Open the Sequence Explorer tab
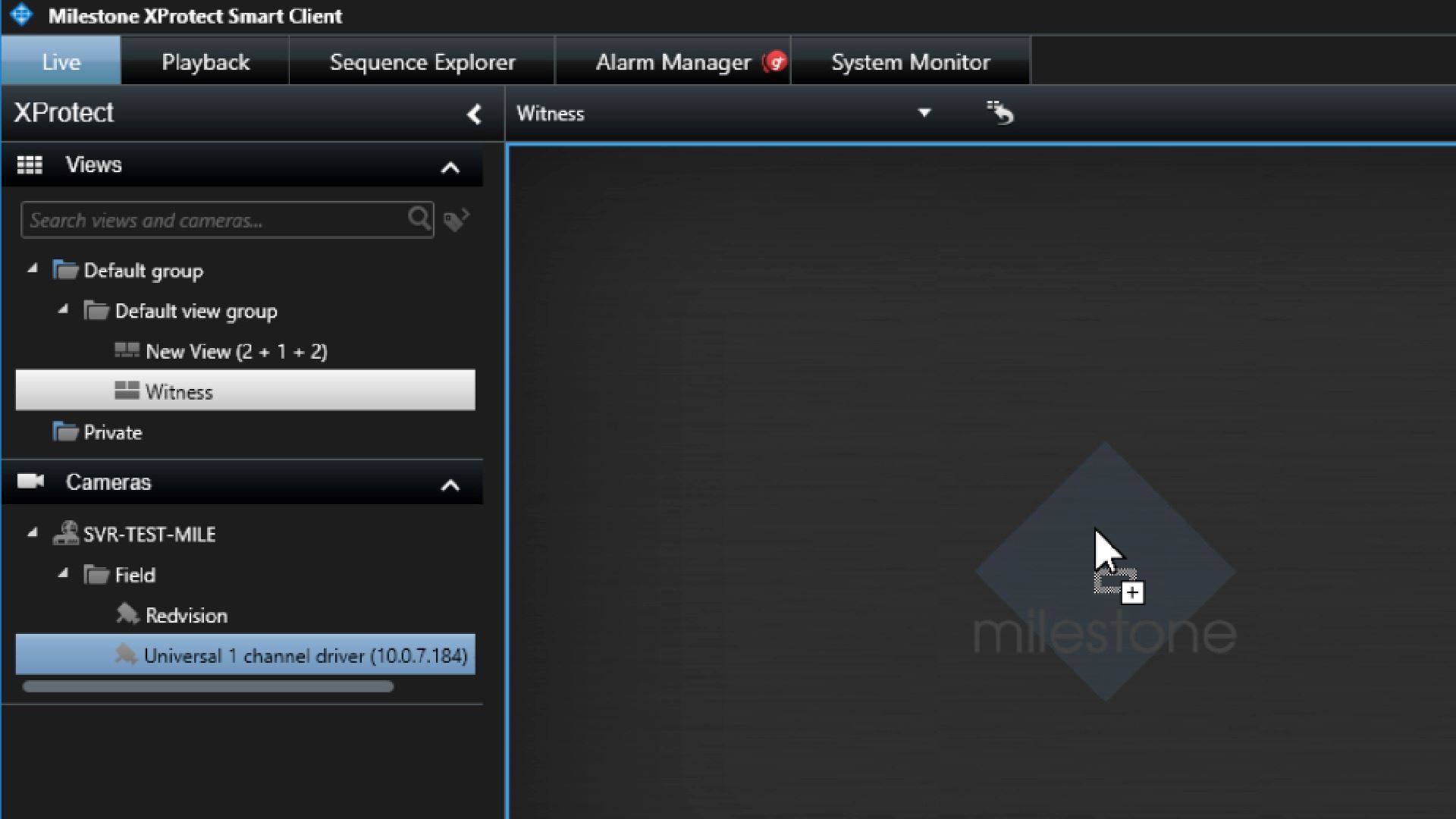This screenshot has height=819, width=1456. (x=422, y=61)
